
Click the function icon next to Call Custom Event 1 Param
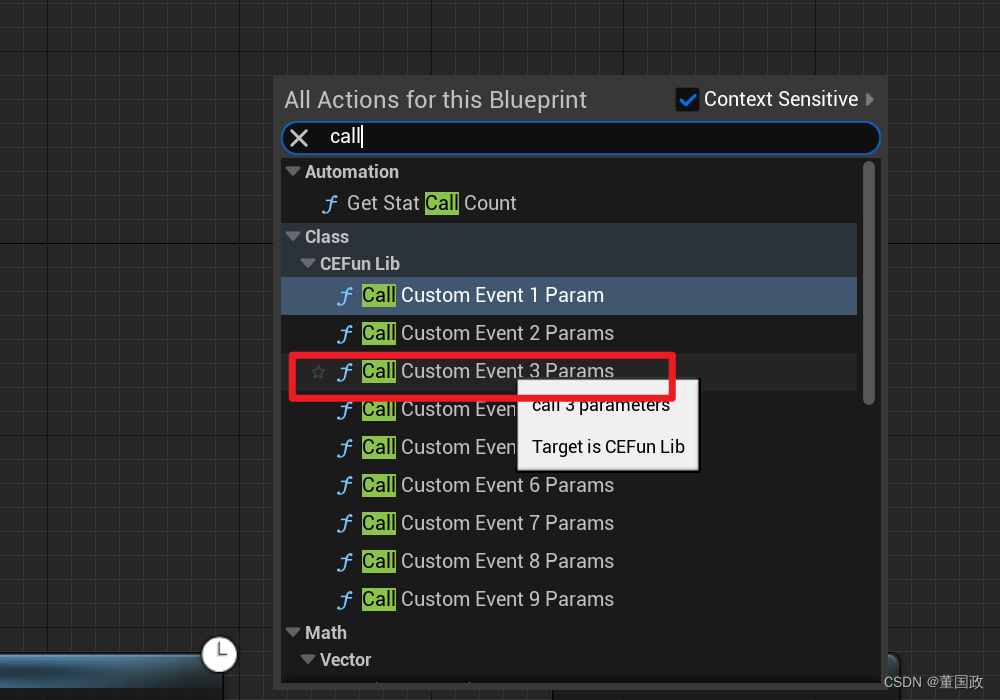tap(345, 295)
